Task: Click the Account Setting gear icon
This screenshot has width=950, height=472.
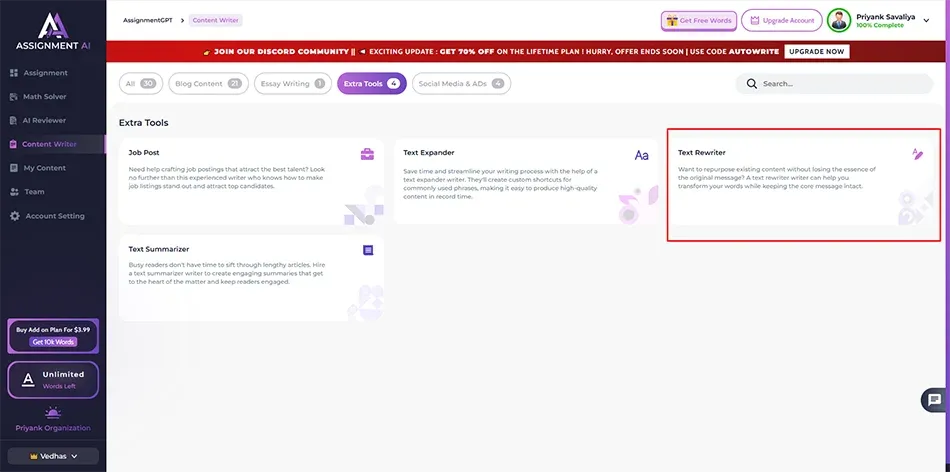Action: tap(14, 216)
